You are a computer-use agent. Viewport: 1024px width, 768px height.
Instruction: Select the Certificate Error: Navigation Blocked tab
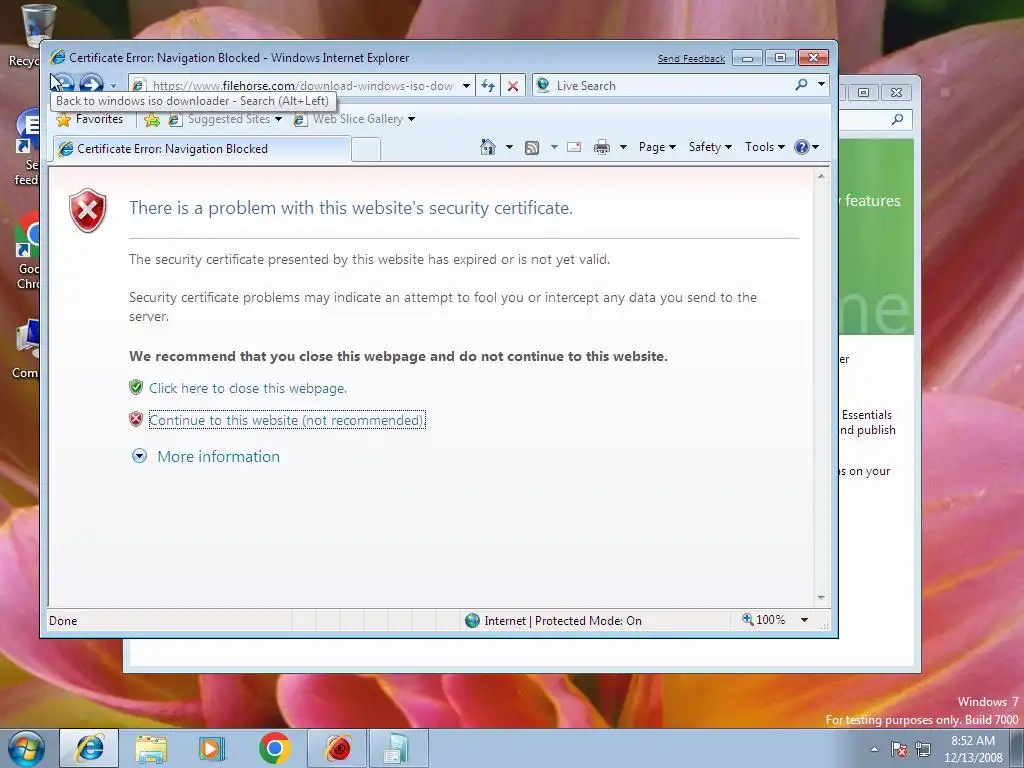(202, 149)
